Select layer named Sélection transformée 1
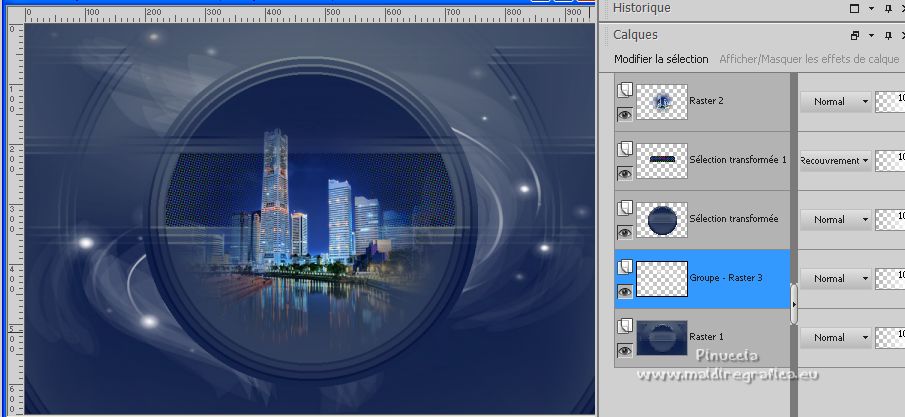 pos(738,160)
